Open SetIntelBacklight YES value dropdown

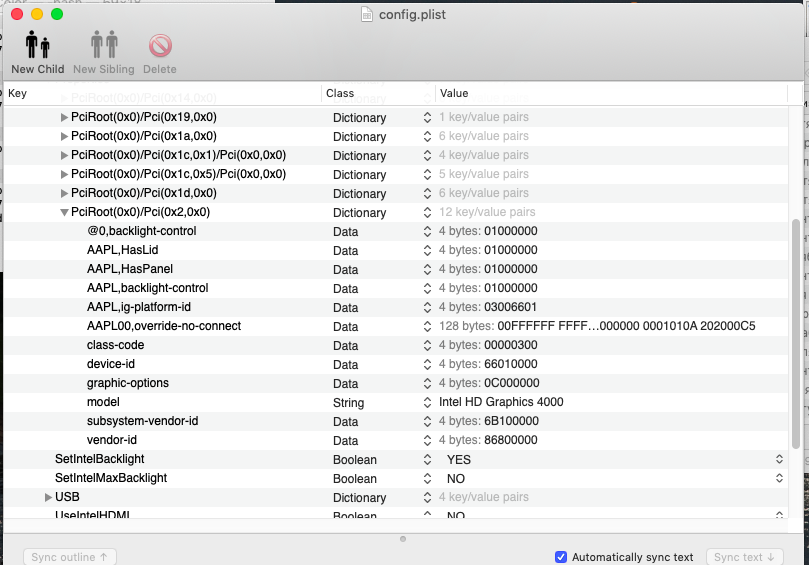779,459
